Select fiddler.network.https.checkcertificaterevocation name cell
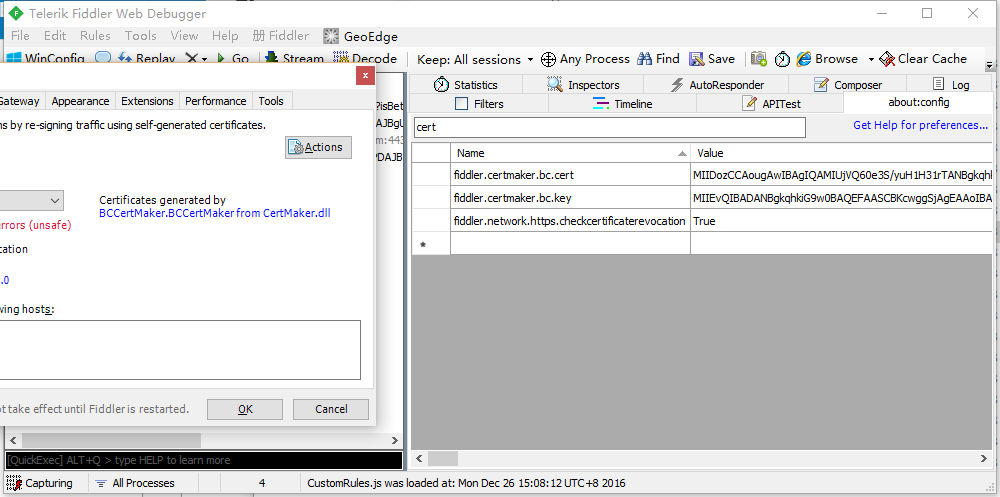 pos(570,221)
